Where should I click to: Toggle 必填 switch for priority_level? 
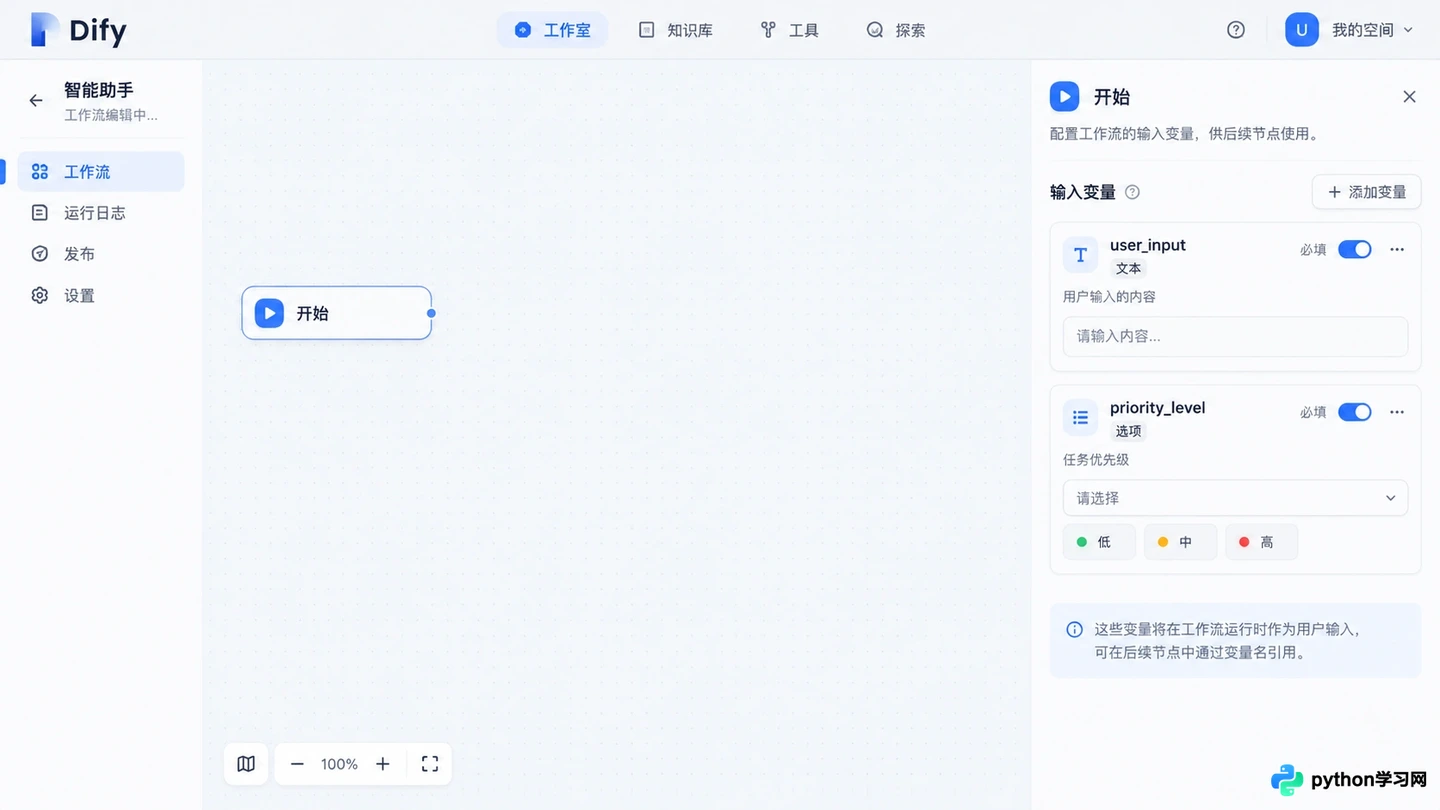(1355, 412)
